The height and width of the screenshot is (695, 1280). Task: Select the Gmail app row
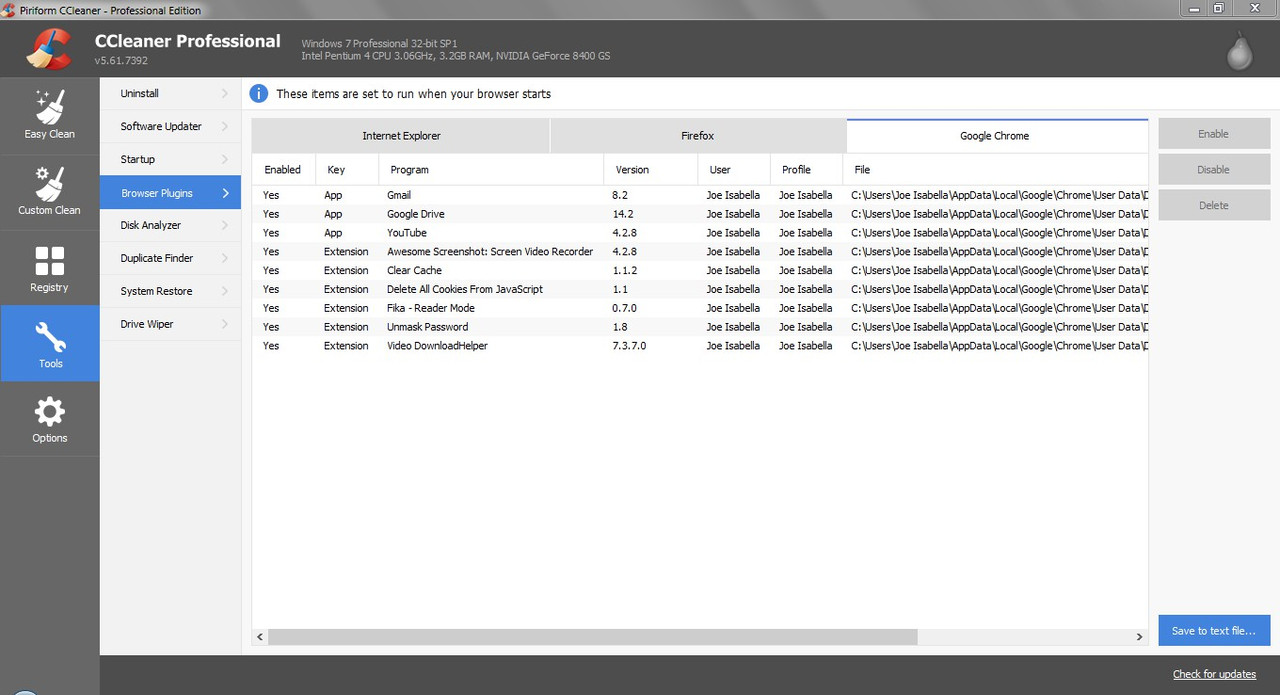(700, 195)
